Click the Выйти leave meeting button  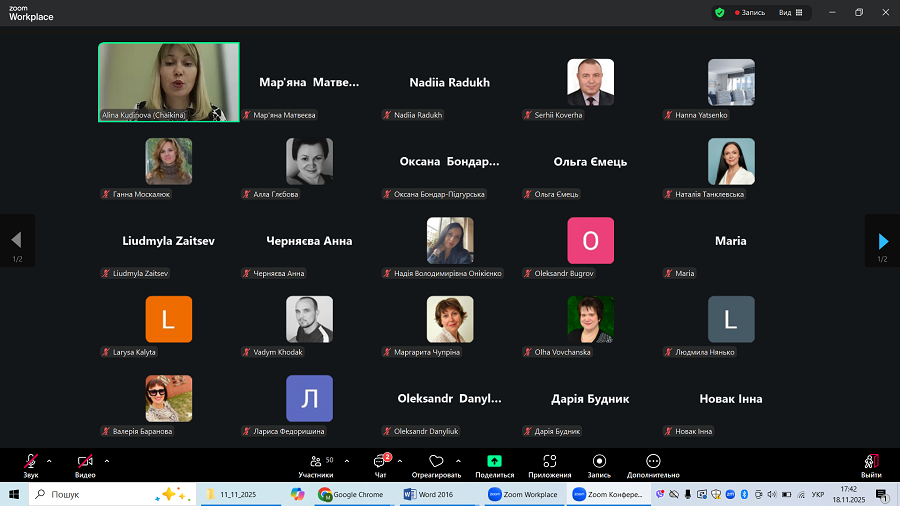coord(871,464)
